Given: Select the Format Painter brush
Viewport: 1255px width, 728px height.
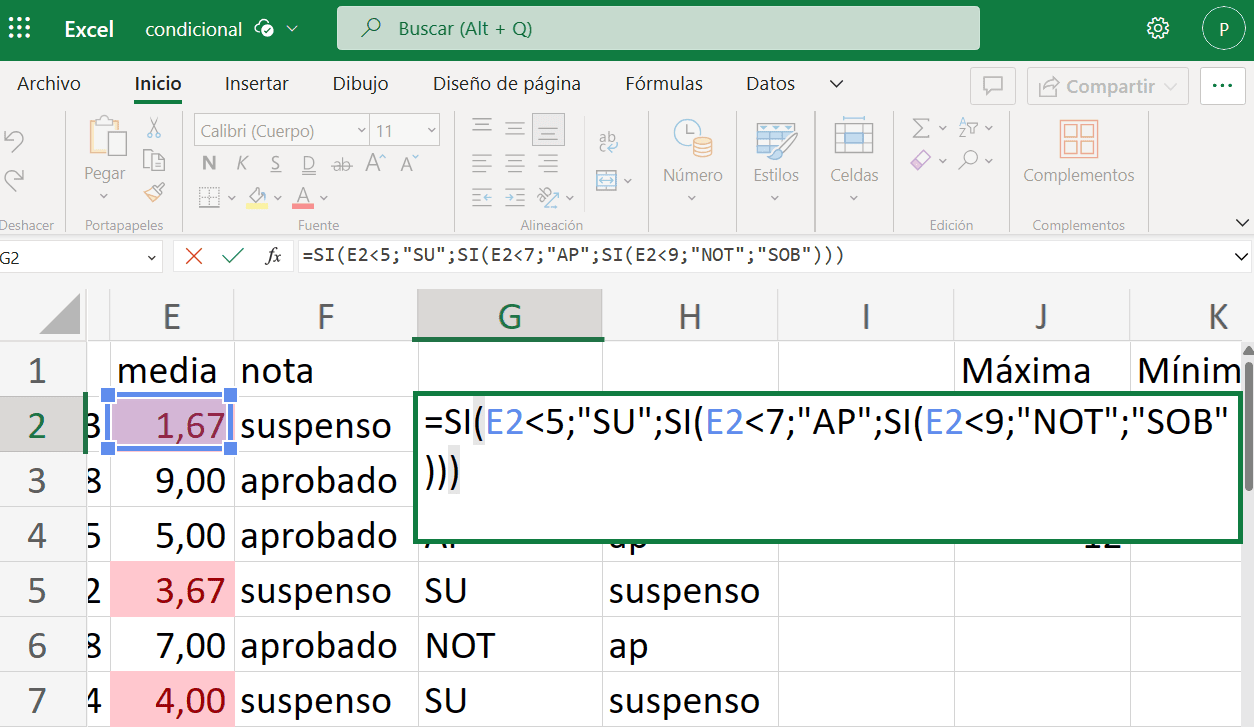Looking at the screenshot, I should click(154, 192).
